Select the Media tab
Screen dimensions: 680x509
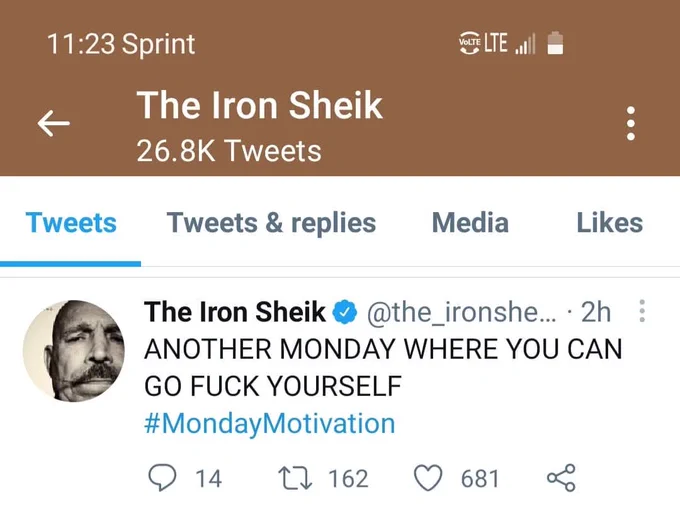point(470,223)
